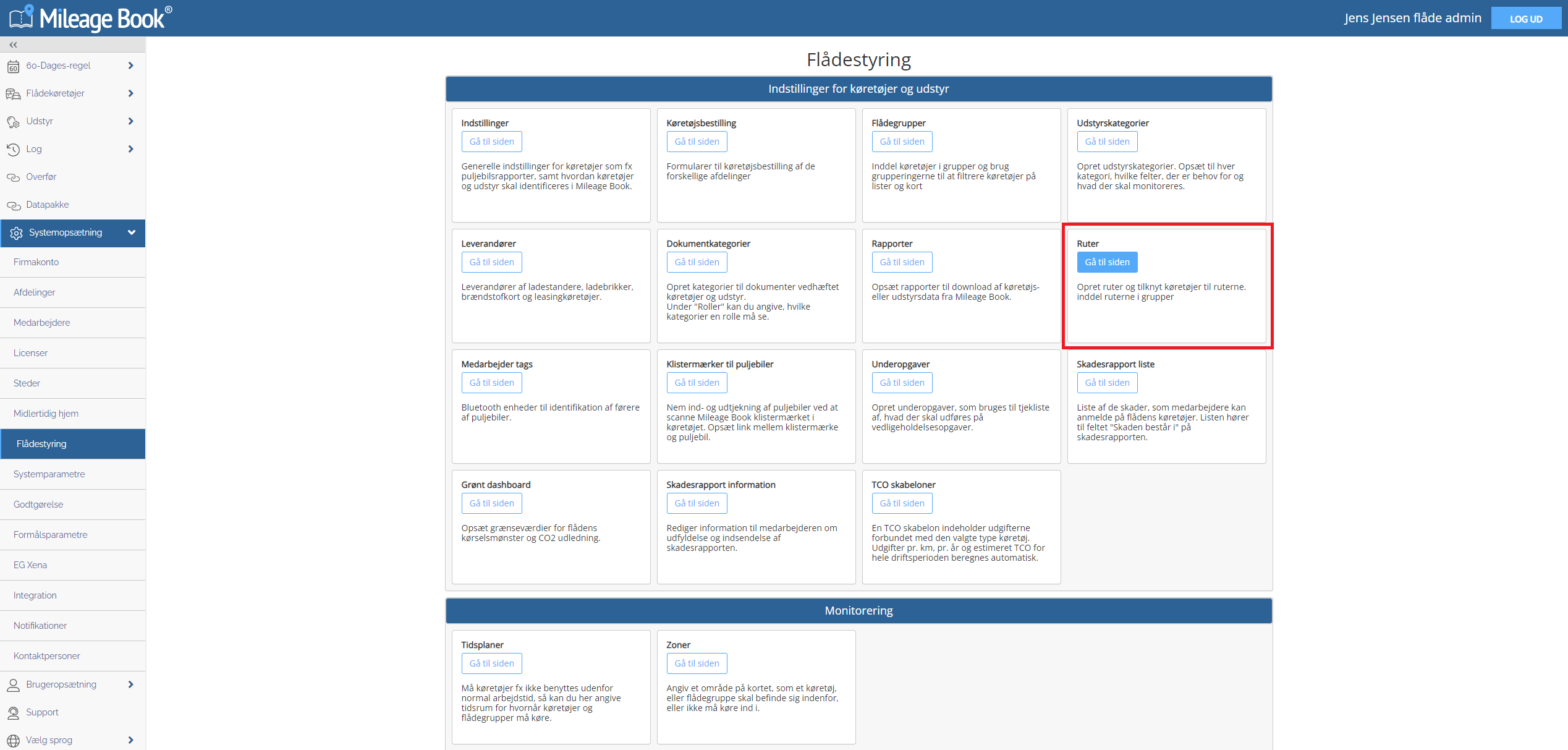The image size is (1568, 750).
Task: Open Steder in the sidebar
Action: pyautogui.click(x=73, y=383)
